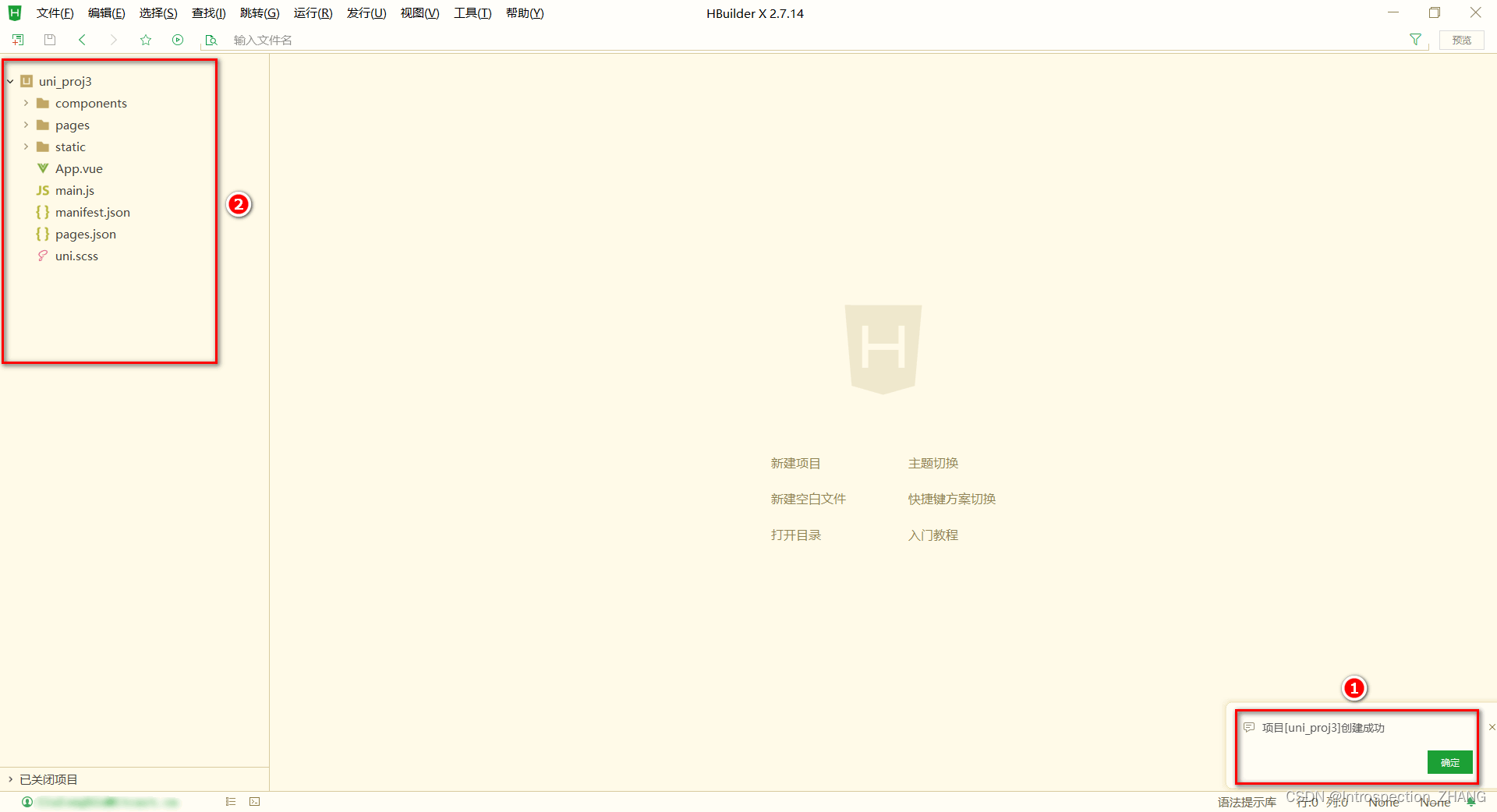Select App.vue in the project tree
The image size is (1497, 812).
pos(79,168)
